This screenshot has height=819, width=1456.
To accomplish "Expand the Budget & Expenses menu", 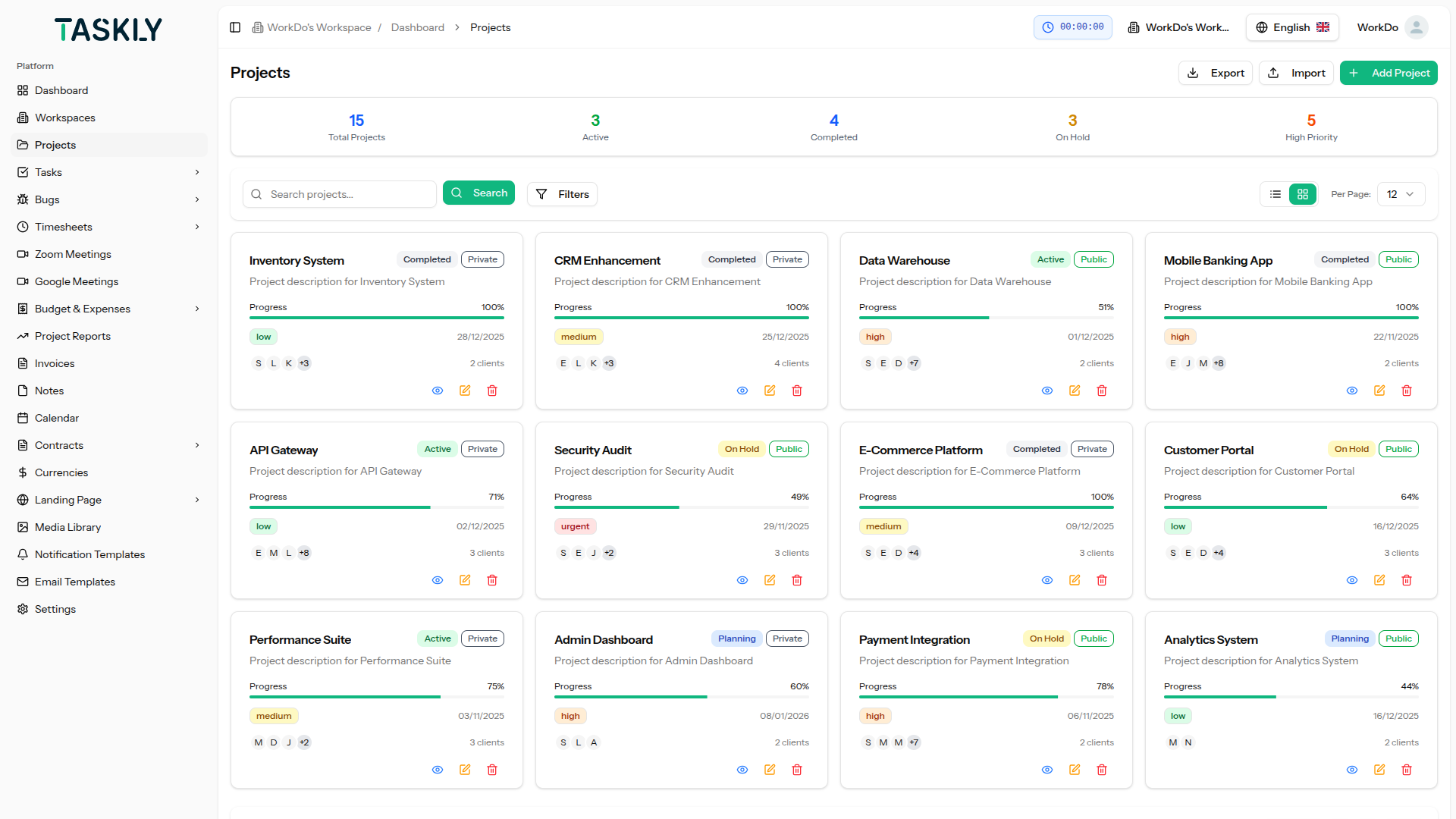I will [x=109, y=309].
